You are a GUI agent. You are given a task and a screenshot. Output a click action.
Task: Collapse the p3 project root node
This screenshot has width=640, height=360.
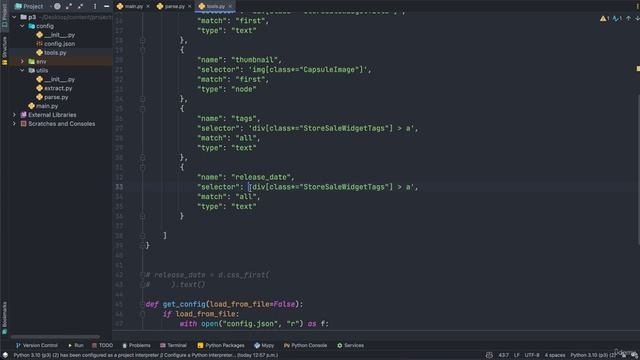tap(15, 17)
